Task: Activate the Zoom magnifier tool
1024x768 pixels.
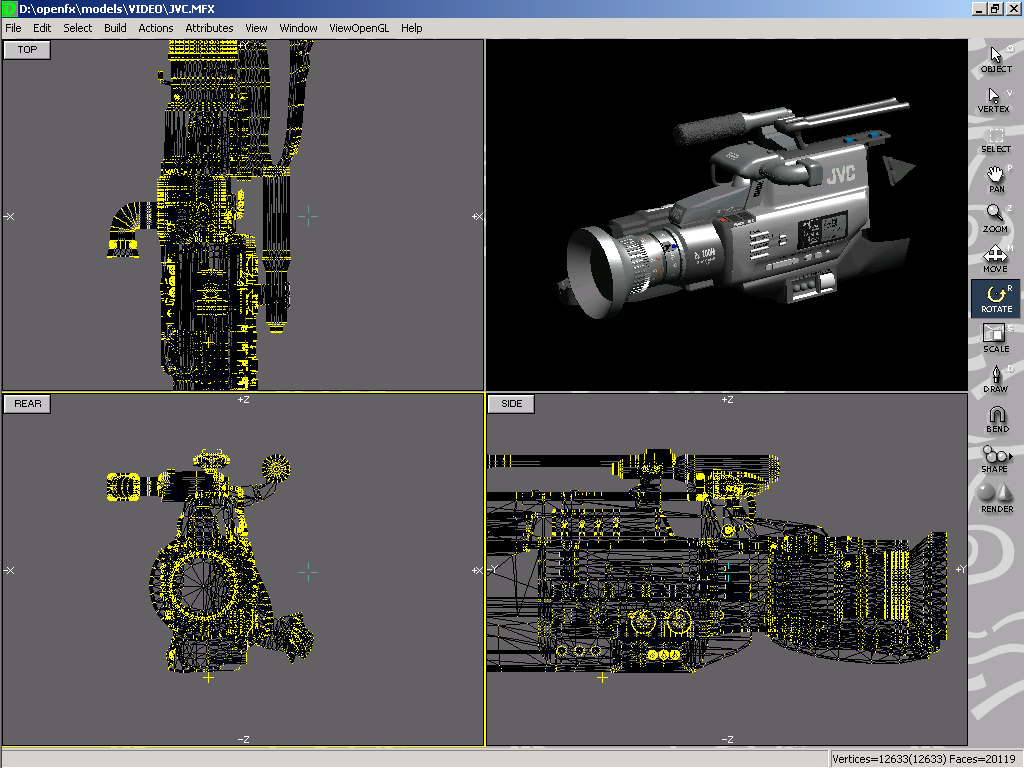Action: pos(995,218)
